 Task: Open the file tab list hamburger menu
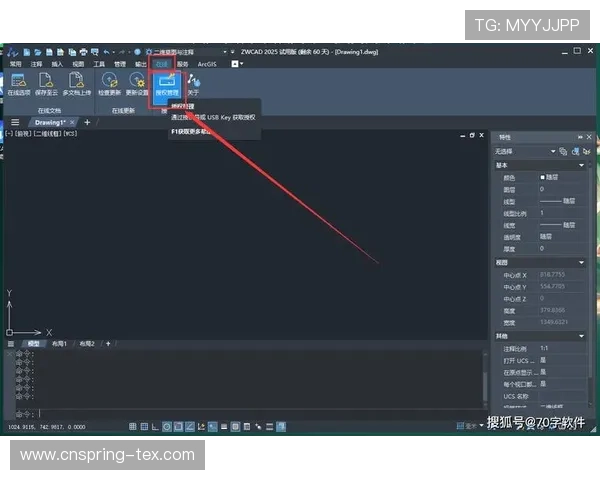[x=15, y=122]
